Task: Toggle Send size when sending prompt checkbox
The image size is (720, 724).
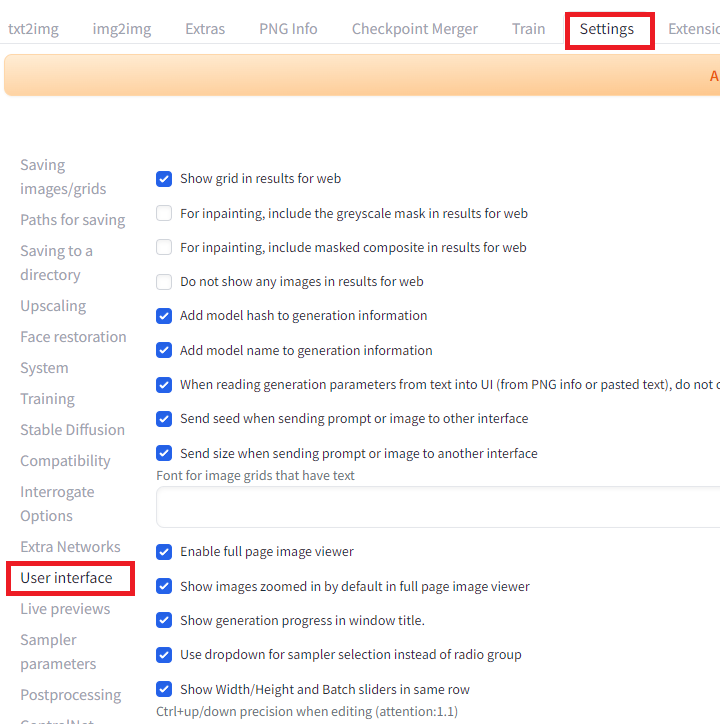Action: point(164,453)
